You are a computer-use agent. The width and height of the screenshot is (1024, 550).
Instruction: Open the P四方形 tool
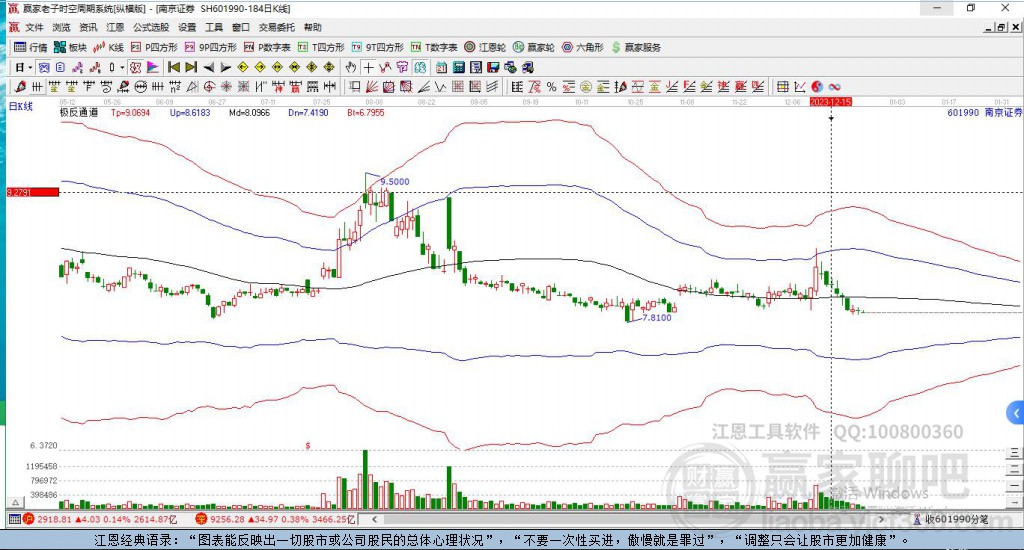click(x=154, y=47)
